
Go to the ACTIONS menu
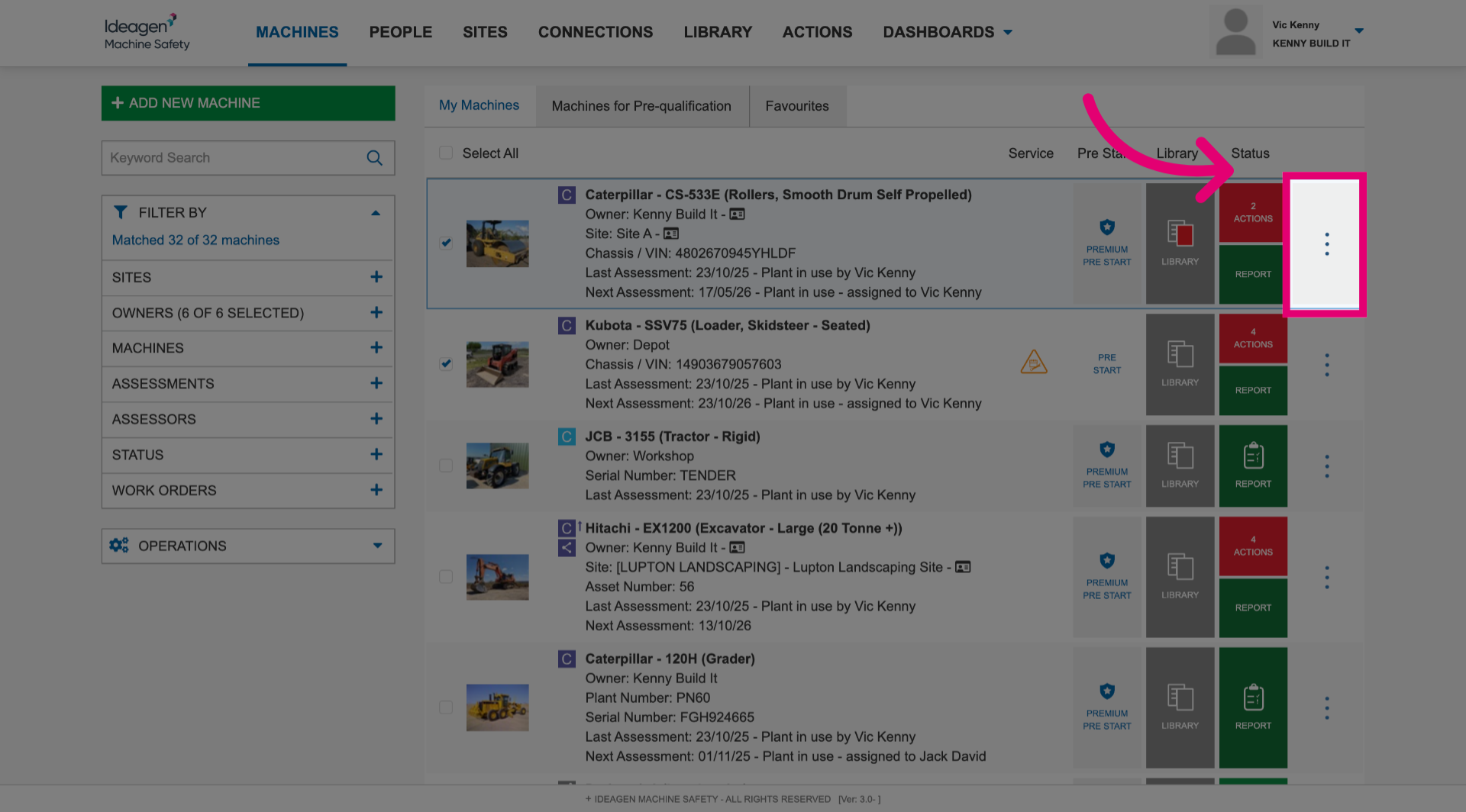(817, 32)
